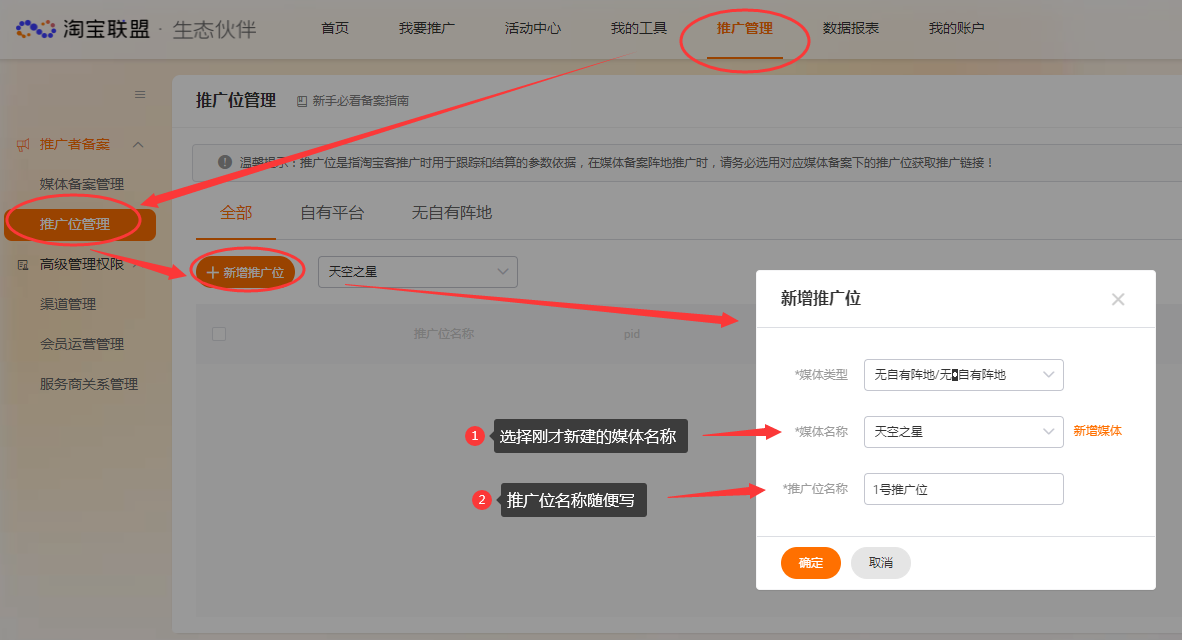Click the 推广位管理 page title
Image resolution: width=1182 pixels, height=640 pixels.
pyautogui.click(x=236, y=100)
